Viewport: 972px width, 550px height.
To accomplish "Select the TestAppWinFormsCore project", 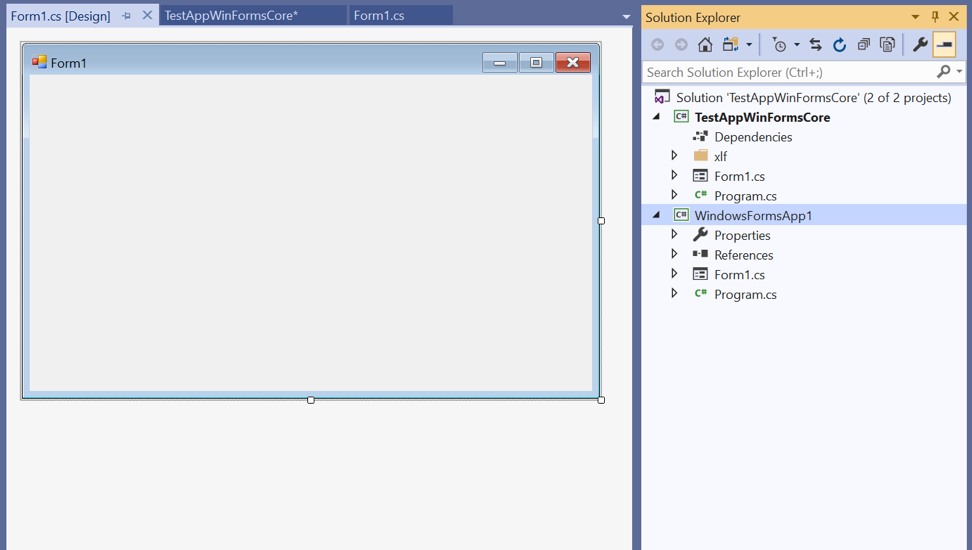I will tap(762, 117).
